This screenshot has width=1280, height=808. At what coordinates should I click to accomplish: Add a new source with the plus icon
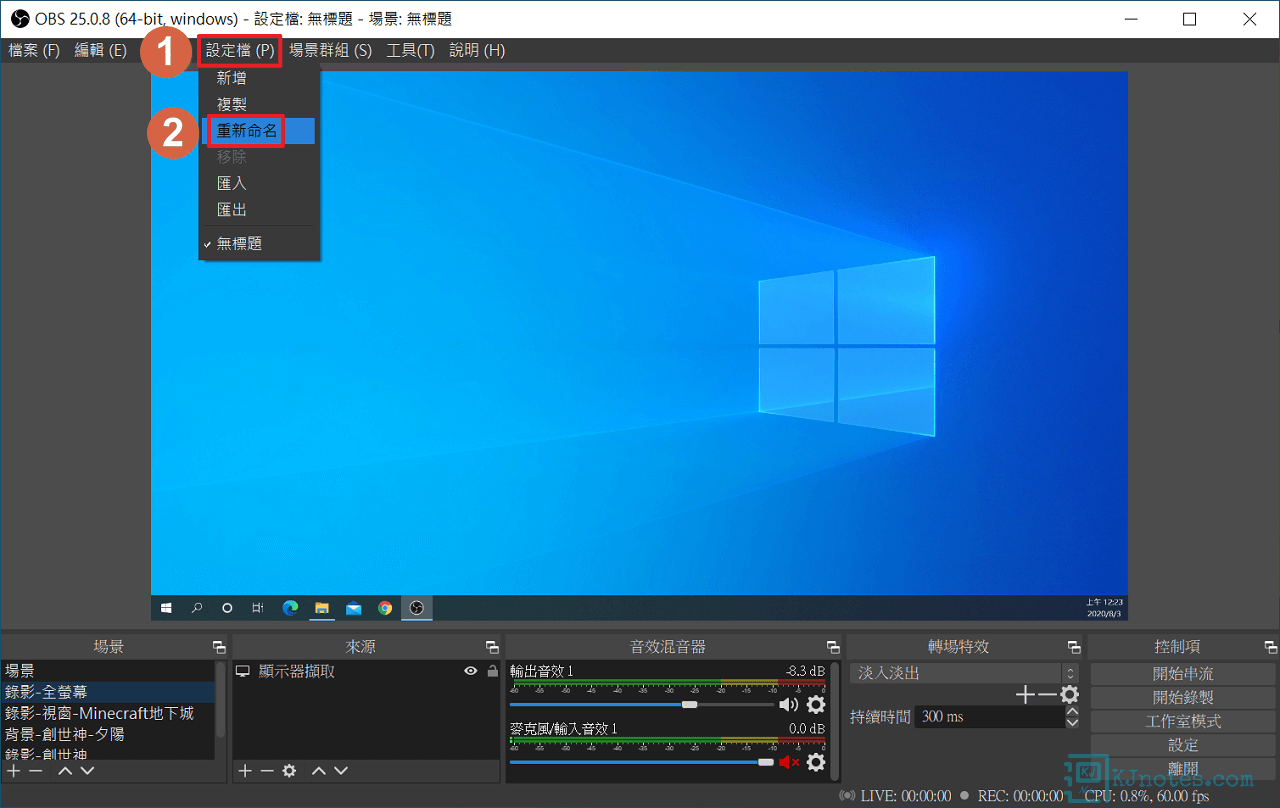click(x=244, y=771)
